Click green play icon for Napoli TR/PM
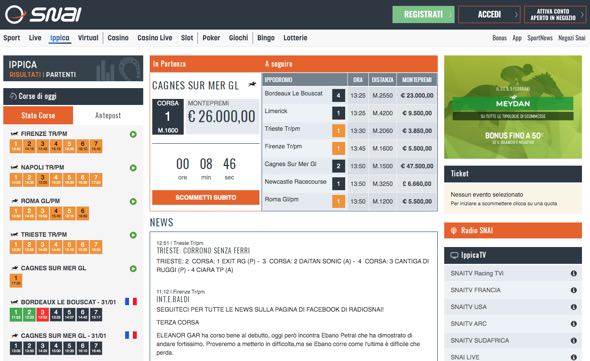The image size is (590, 361). (x=133, y=168)
